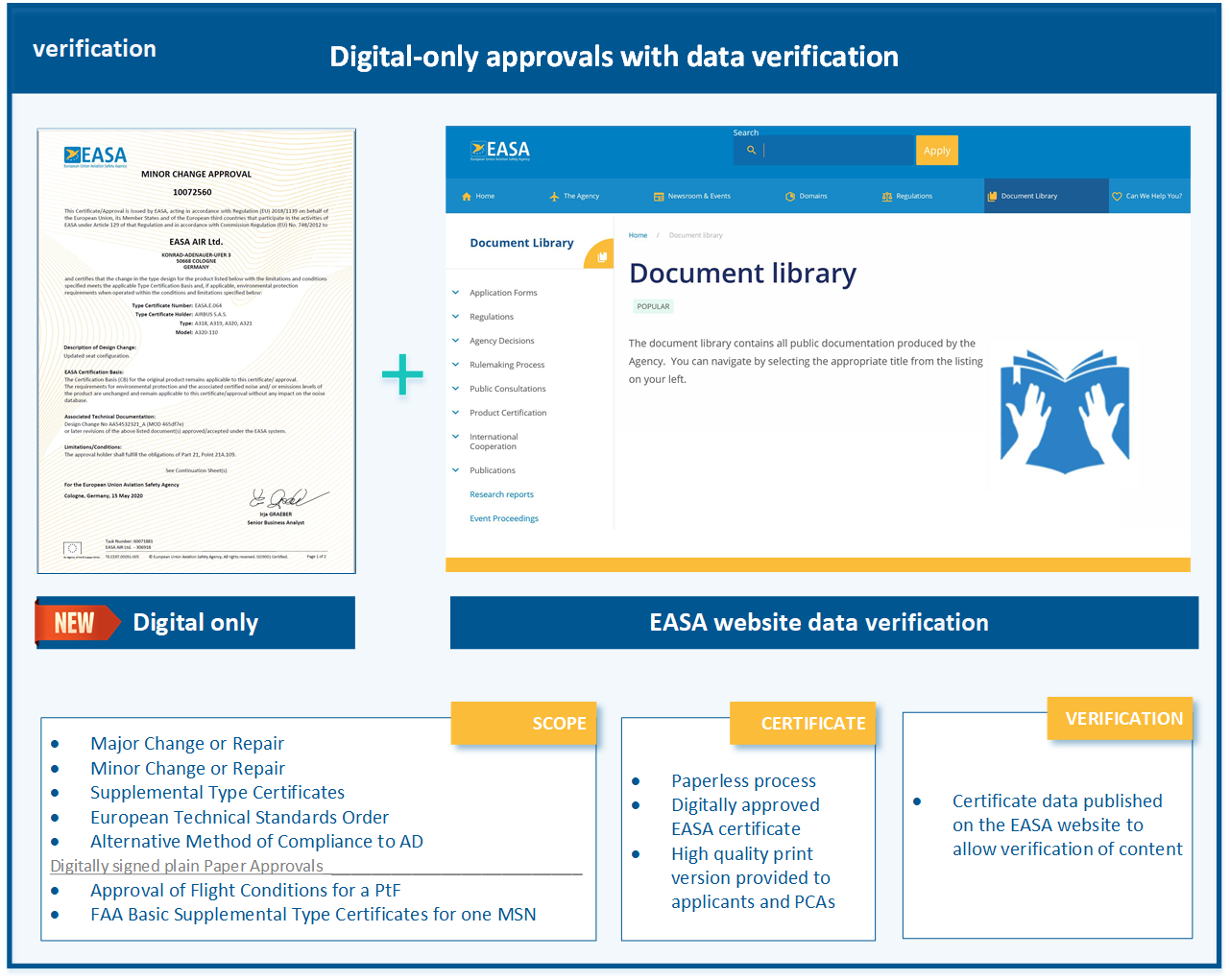1230x980 pixels.
Task: Open the Research reports link
Action: pyautogui.click(x=501, y=495)
